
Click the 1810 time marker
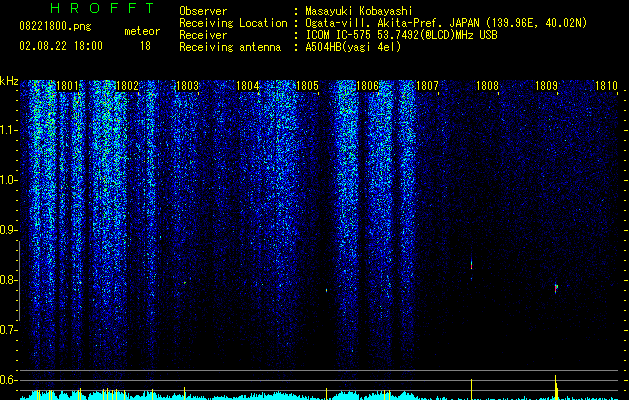pos(607,86)
